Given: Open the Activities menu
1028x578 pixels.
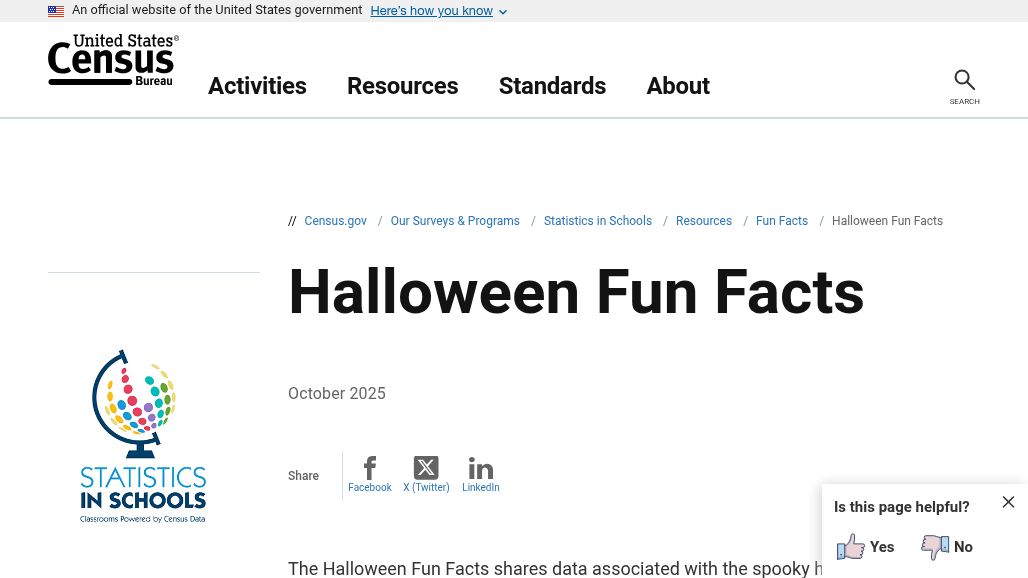Looking at the screenshot, I should [x=257, y=86].
